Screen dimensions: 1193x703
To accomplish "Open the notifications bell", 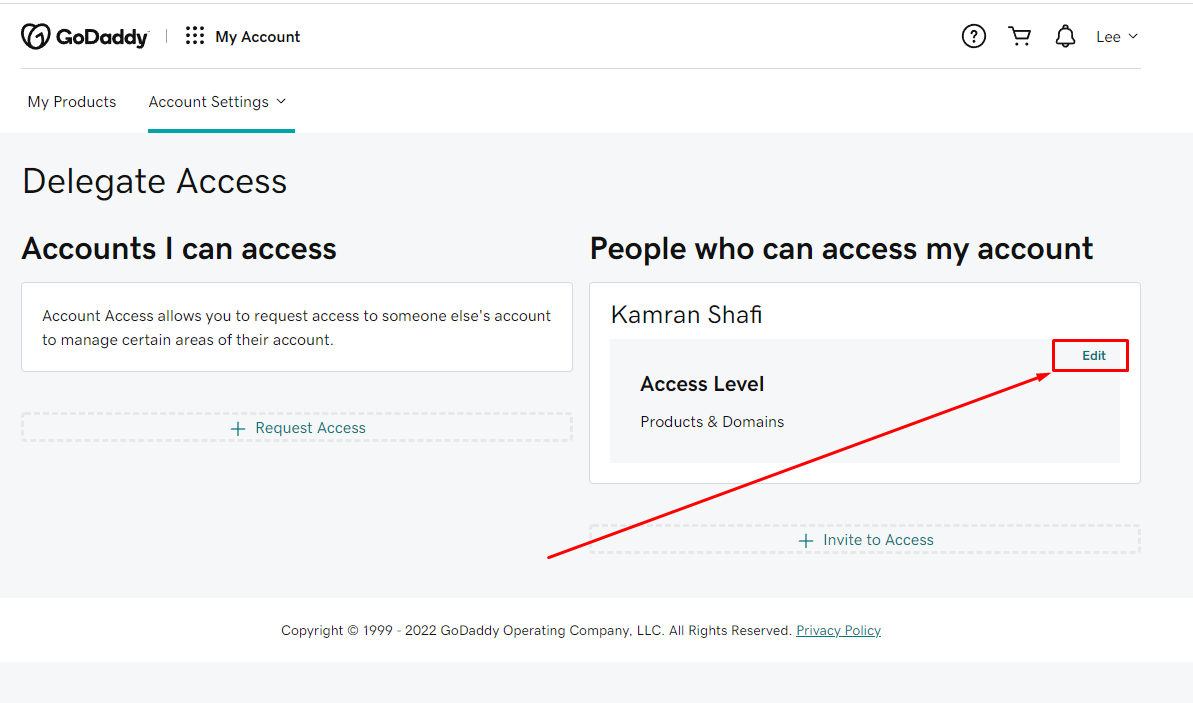I will (x=1065, y=36).
